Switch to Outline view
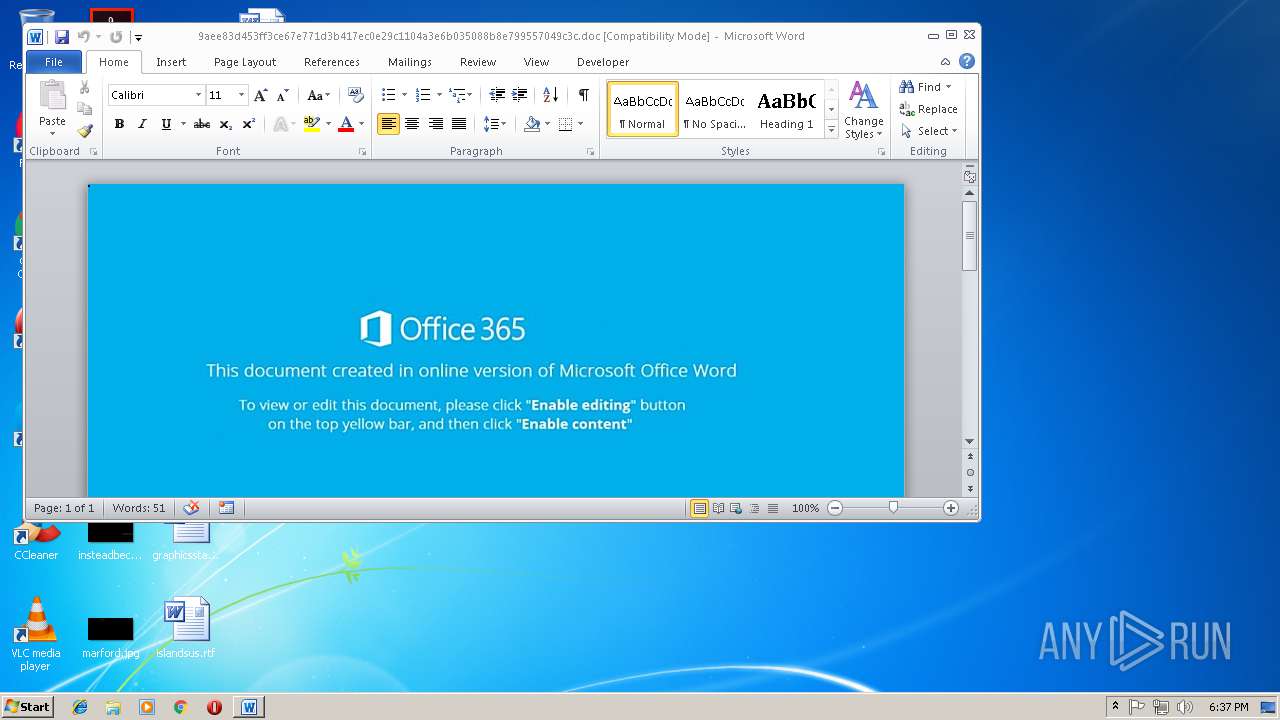This screenshot has width=1280, height=720. coord(754,508)
